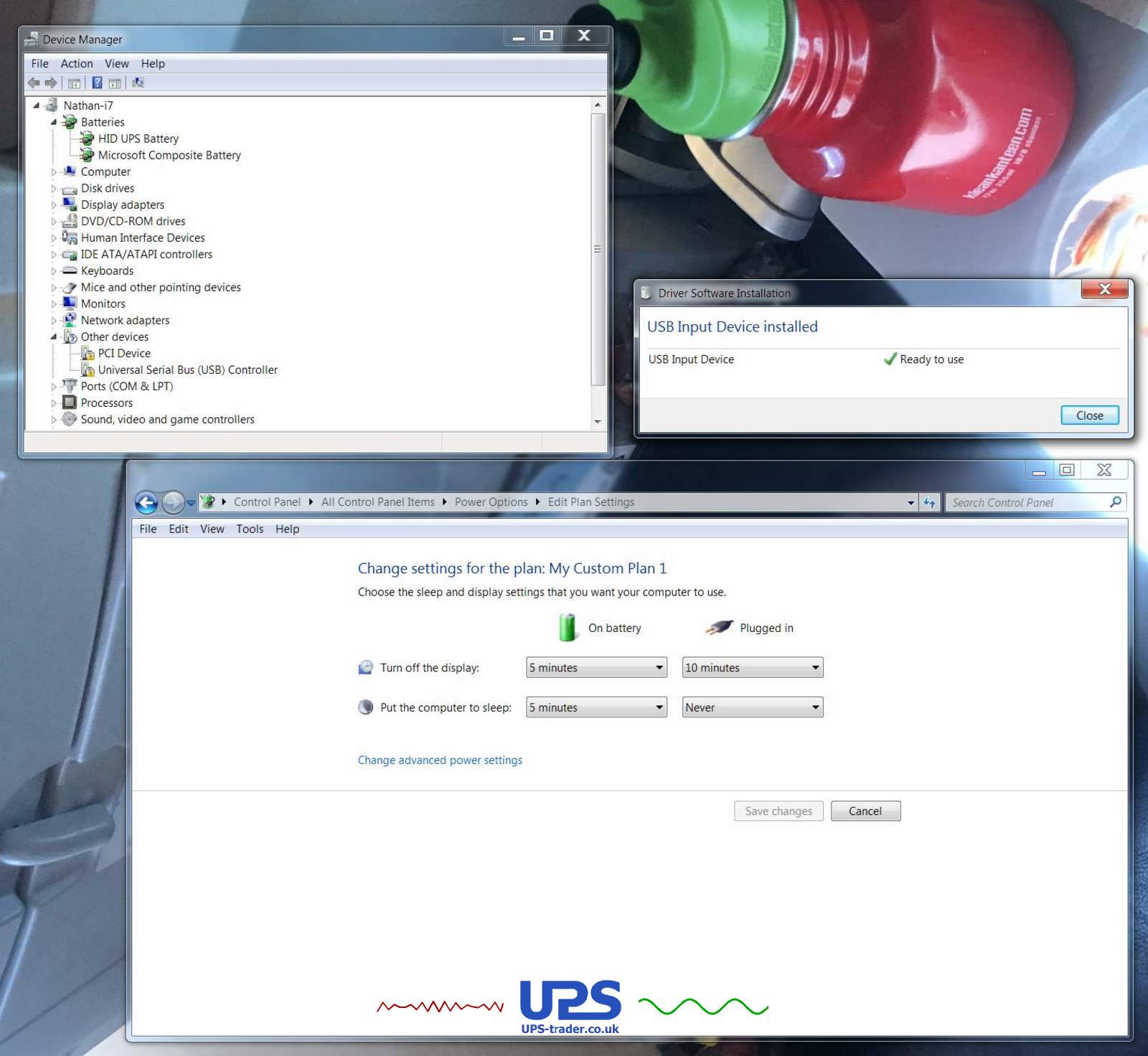Click Close in Driver Software Installation dialog
1148x1056 pixels.
1090,415
